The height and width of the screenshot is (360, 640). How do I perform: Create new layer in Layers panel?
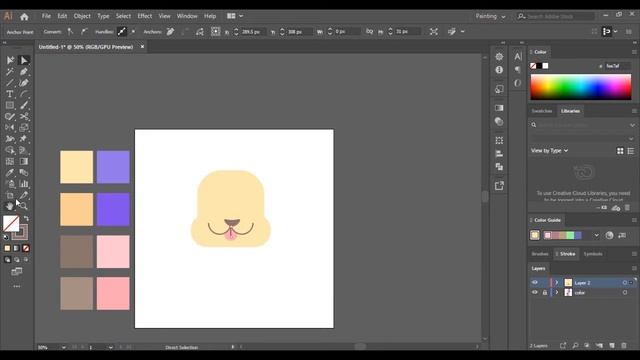[x=612, y=346]
